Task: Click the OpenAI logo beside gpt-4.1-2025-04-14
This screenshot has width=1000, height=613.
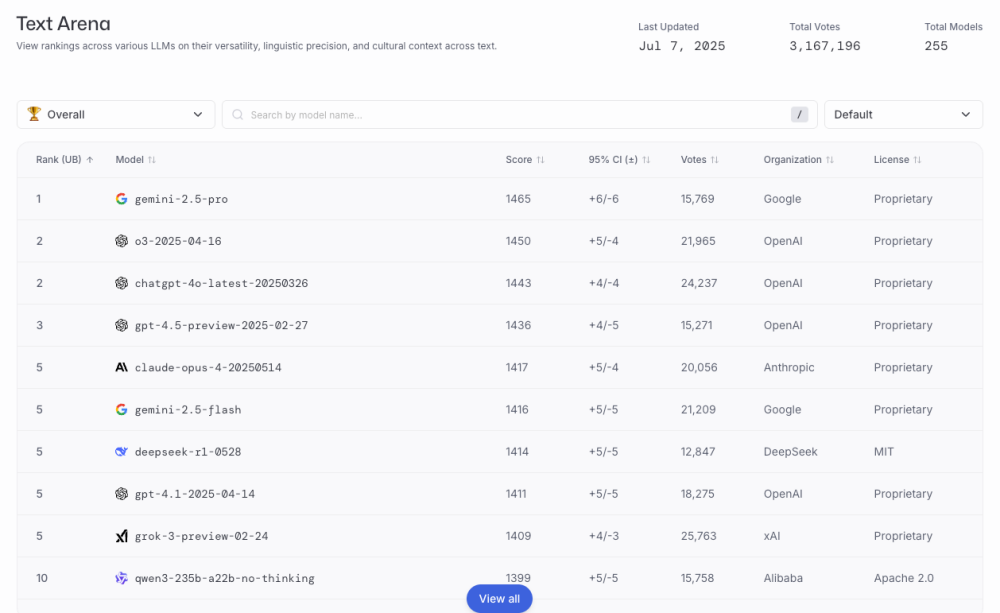Action: coord(121,494)
